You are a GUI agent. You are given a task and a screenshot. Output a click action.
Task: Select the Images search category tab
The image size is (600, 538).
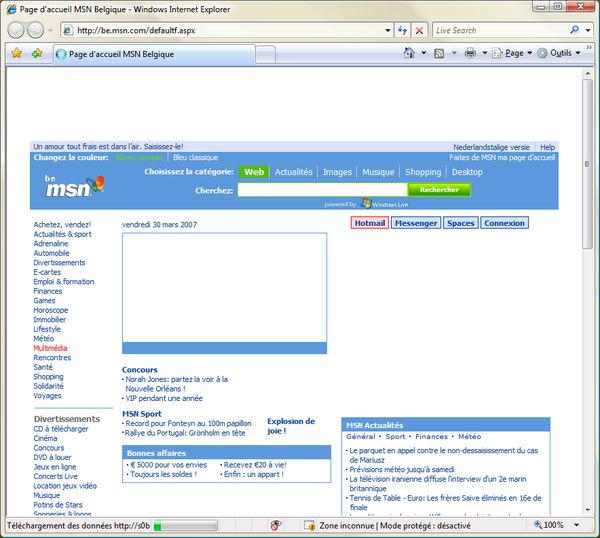[337, 172]
